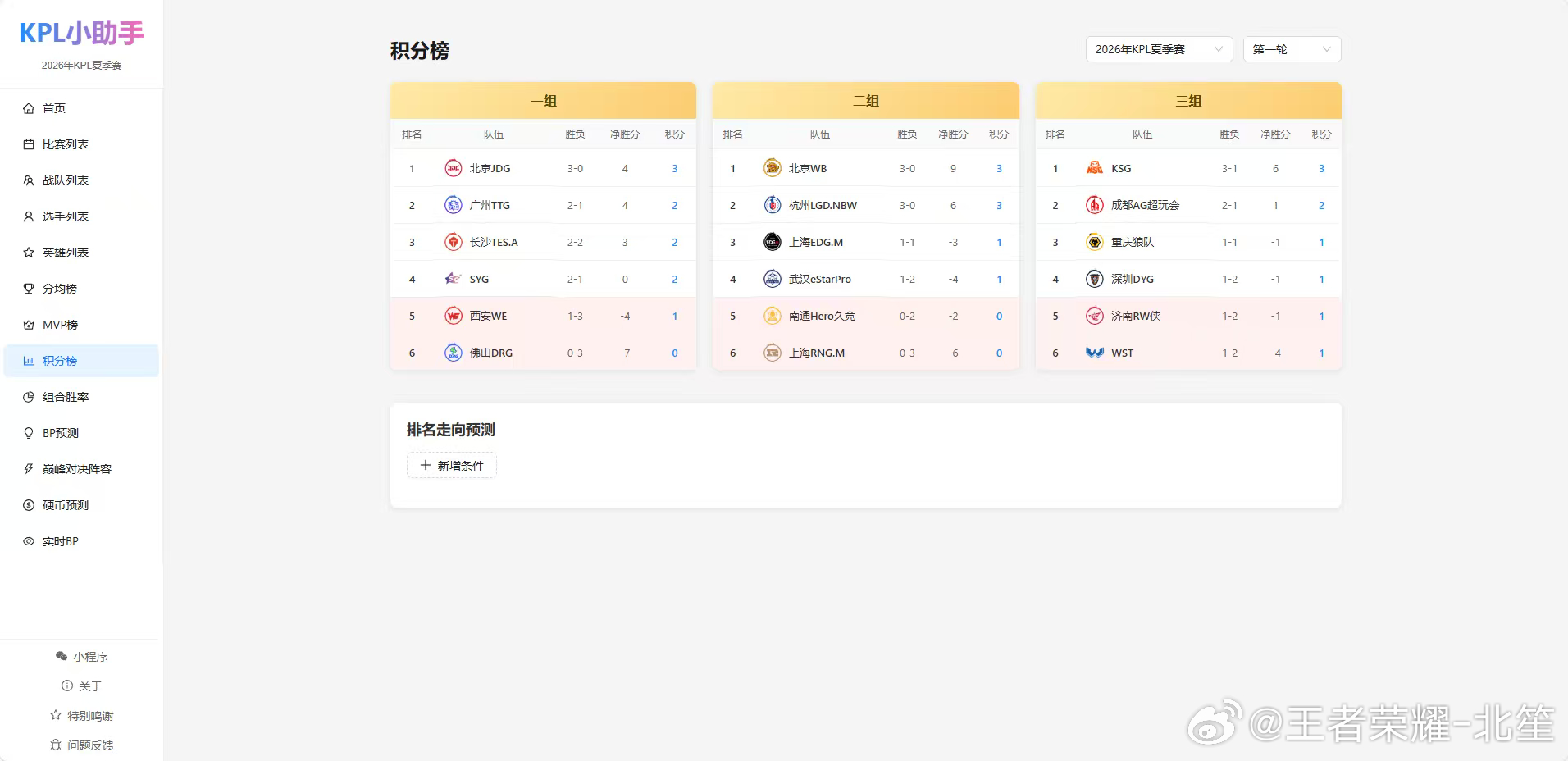This screenshot has height=761, width=1568.
Task: Click 长沙TES.A's record 2-2
Action: (575, 242)
